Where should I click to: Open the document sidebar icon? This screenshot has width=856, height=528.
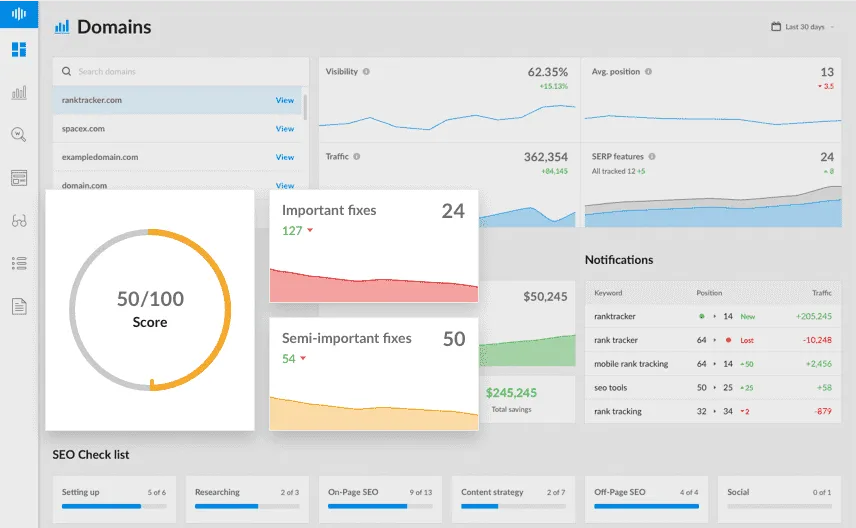tap(19, 306)
